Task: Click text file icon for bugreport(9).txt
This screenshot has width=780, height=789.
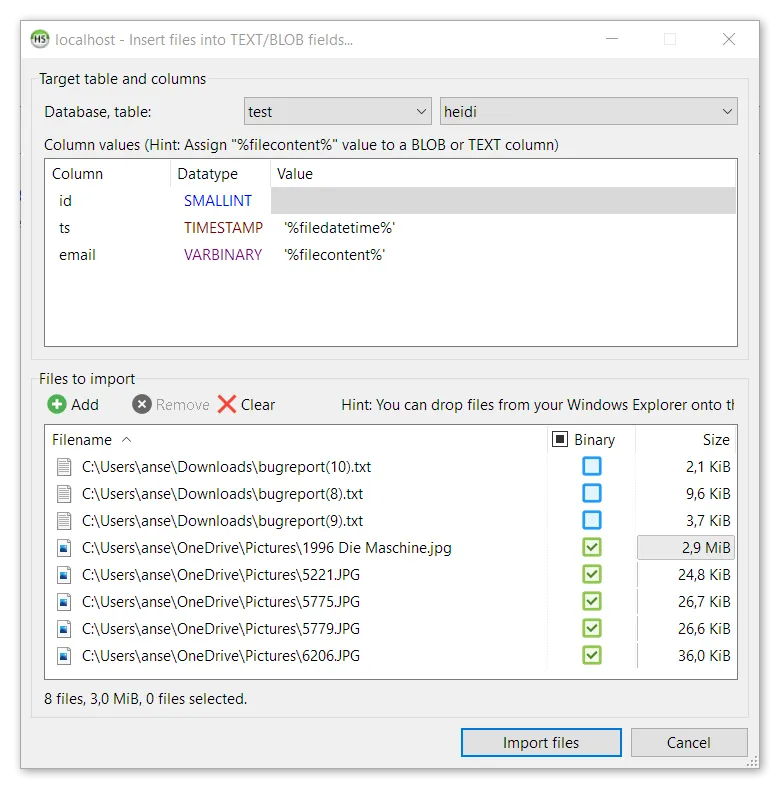Action: click(x=65, y=521)
